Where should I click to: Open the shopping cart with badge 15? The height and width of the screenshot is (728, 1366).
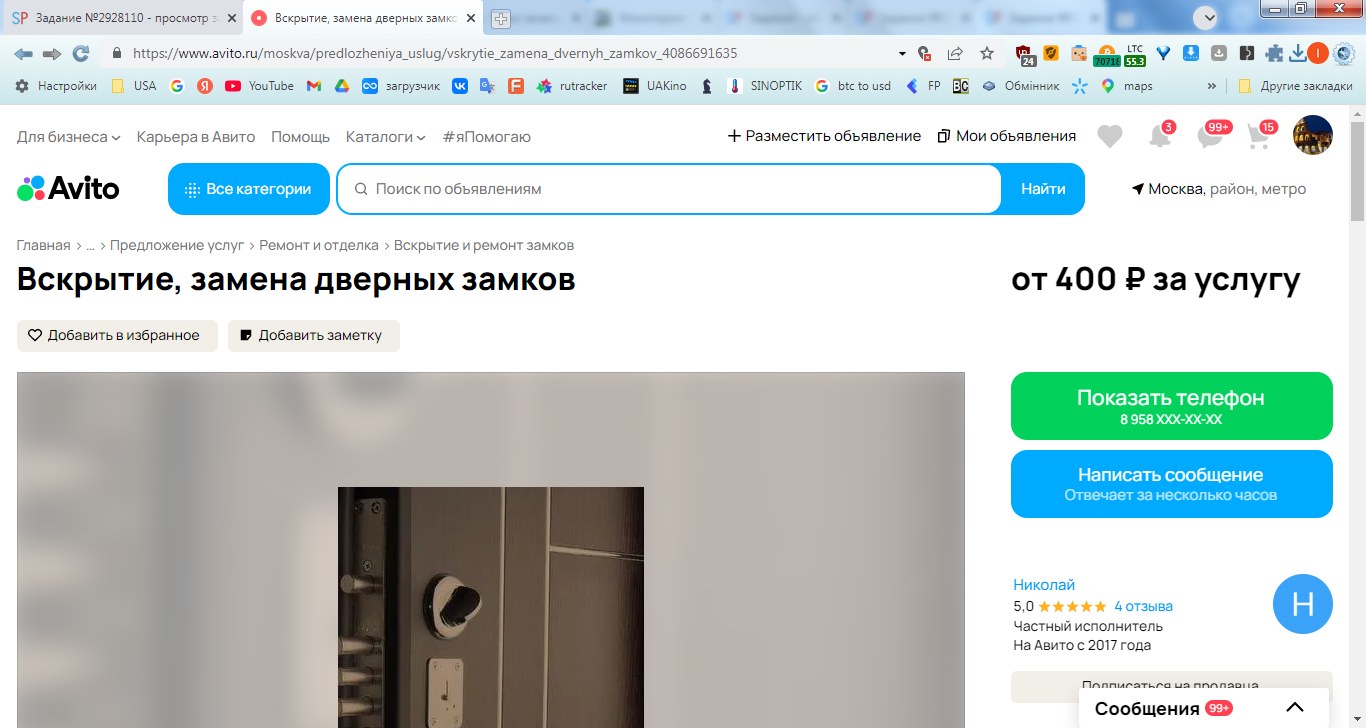click(1261, 135)
